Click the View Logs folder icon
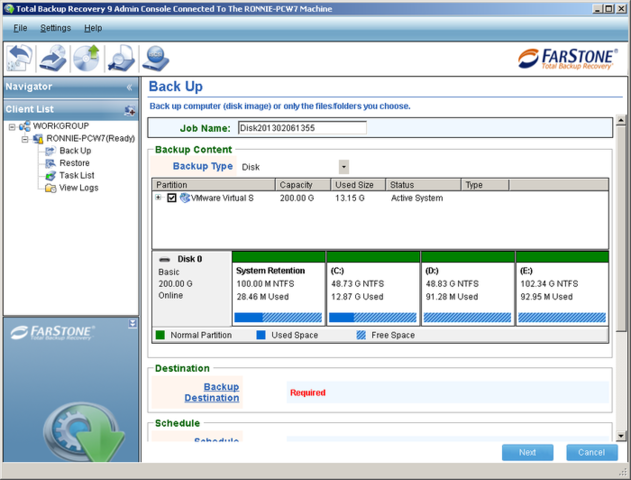The width and height of the screenshot is (631, 480). click(x=50, y=188)
